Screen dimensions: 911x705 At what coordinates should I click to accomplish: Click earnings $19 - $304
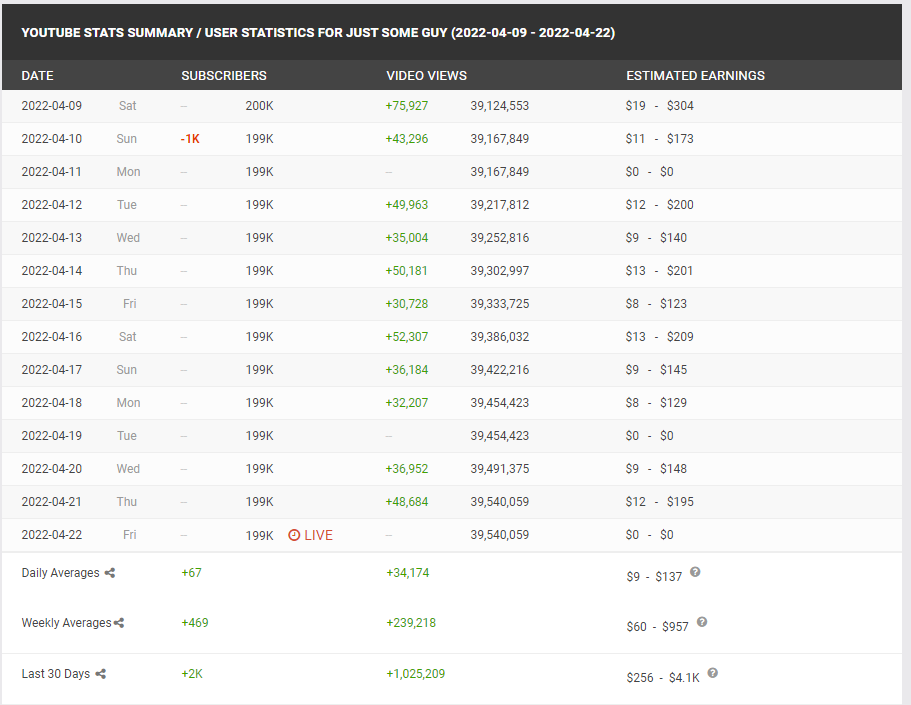point(659,106)
